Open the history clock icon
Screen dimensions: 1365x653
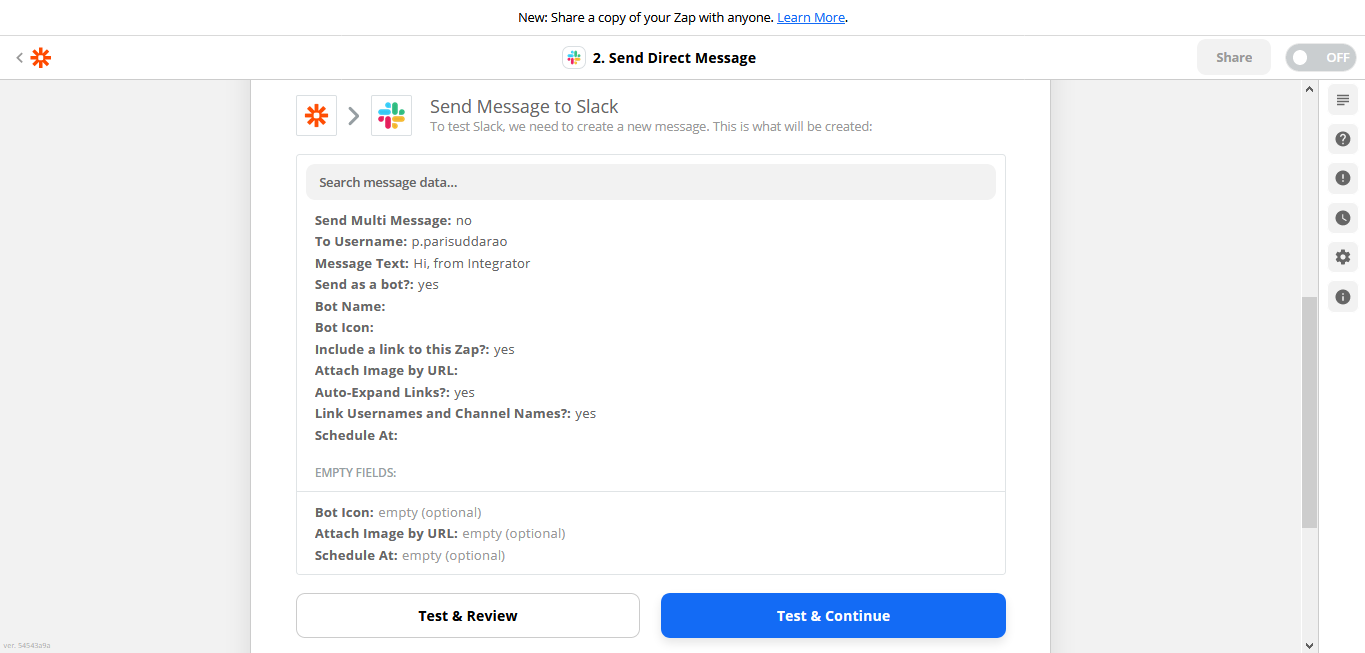point(1342,218)
